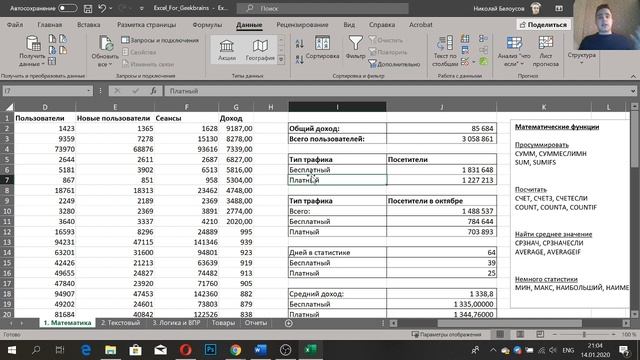Switch to sheet 3. Логика и ВПР
This screenshot has width=640, height=360.
(x=176, y=323)
